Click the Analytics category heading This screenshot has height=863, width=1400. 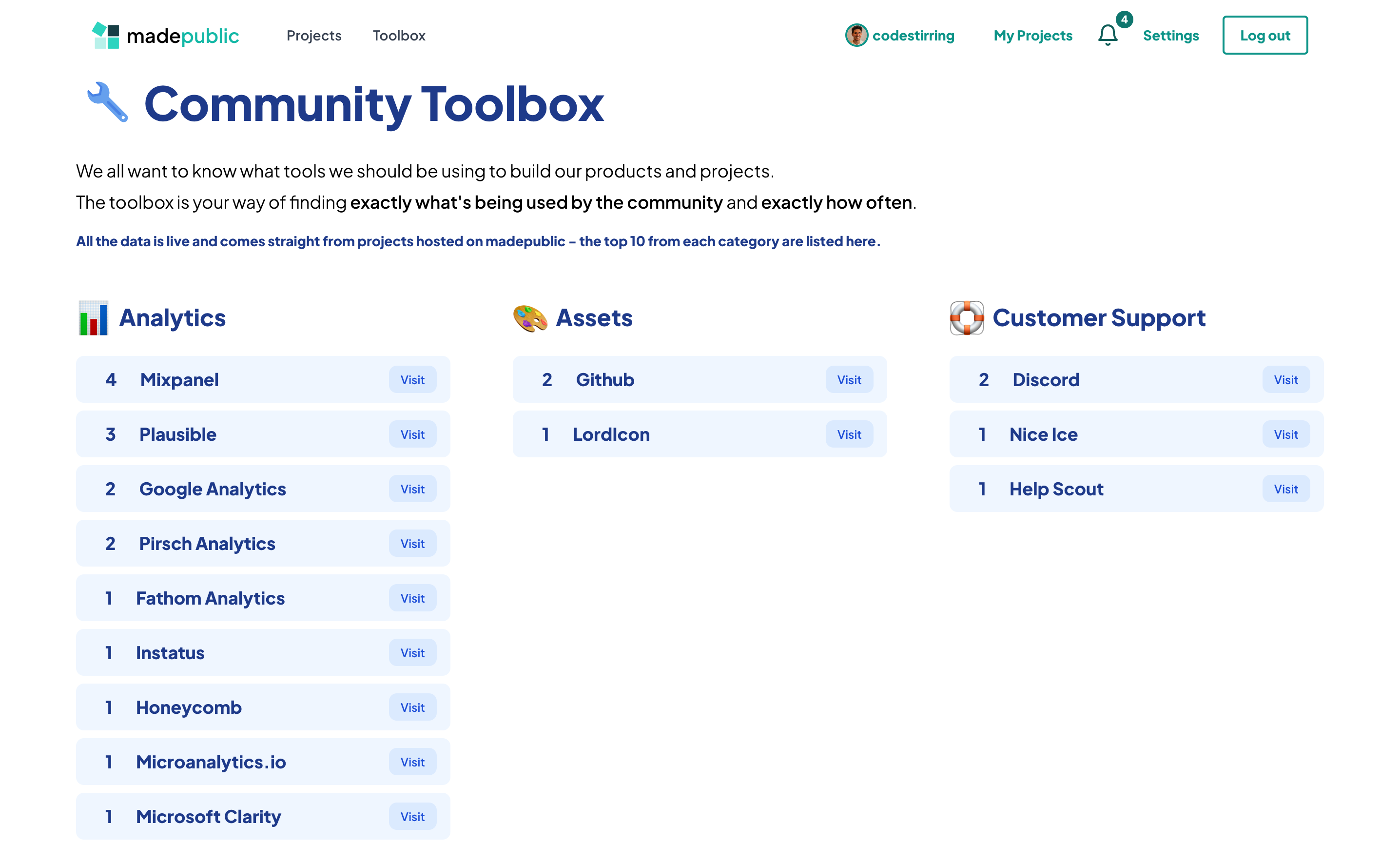[172, 318]
